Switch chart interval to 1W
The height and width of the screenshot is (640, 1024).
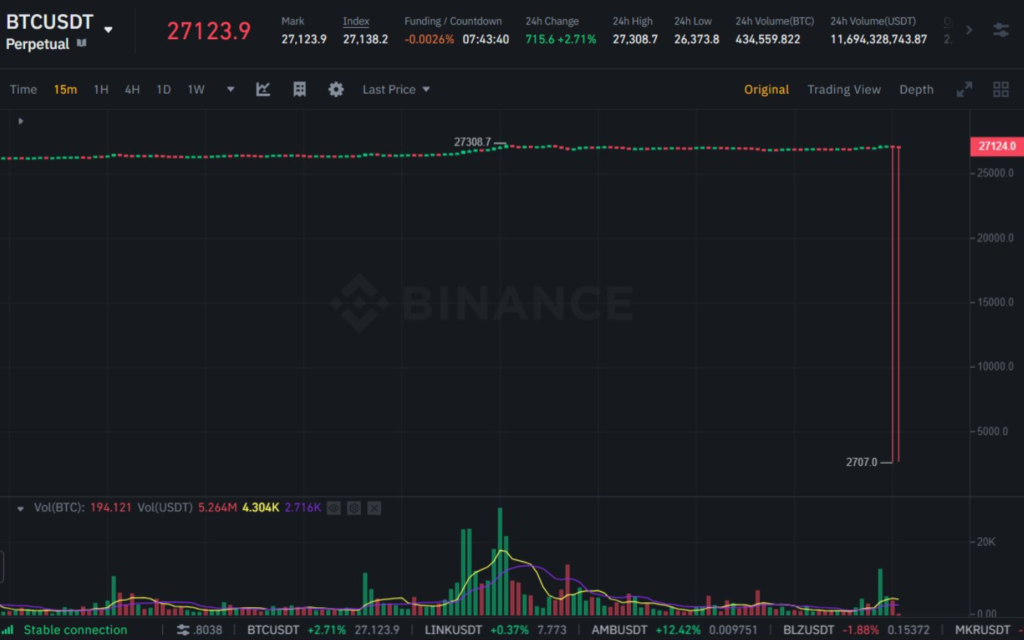point(196,89)
